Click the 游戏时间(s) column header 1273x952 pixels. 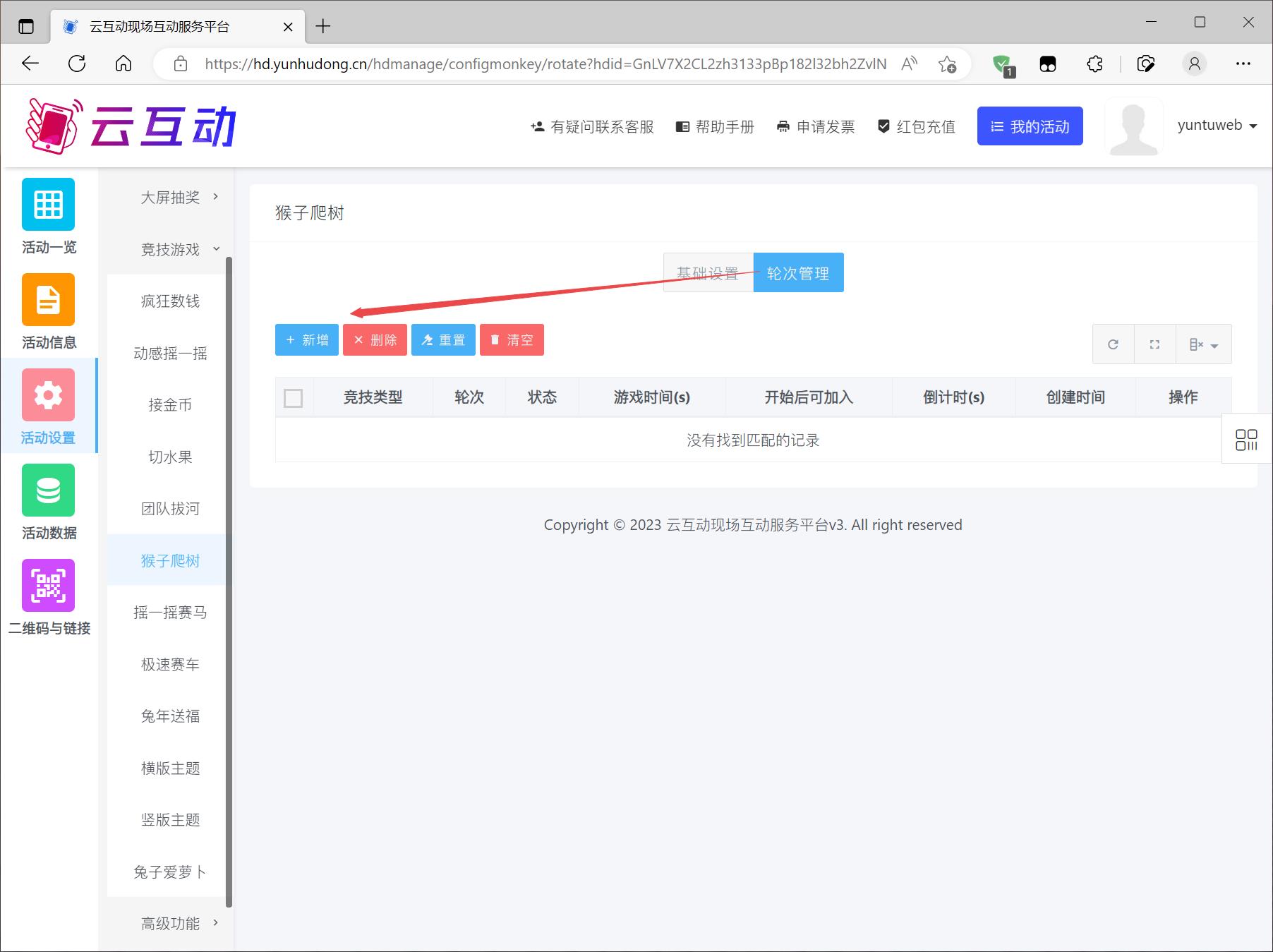[x=651, y=397]
